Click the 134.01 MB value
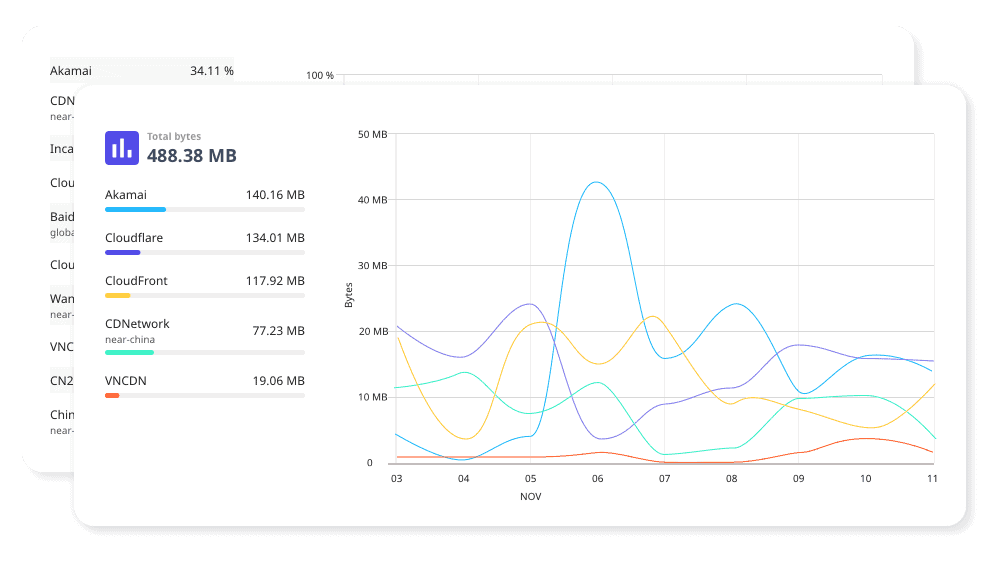The image size is (998, 561). click(x=275, y=238)
